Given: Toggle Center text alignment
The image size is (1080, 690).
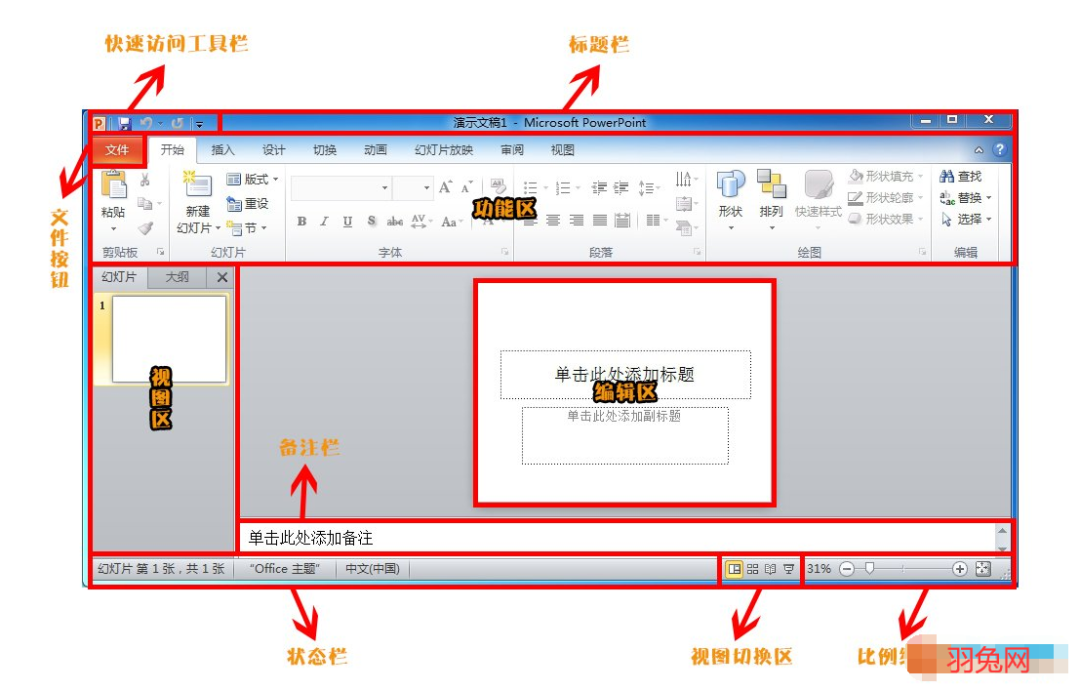Looking at the screenshot, I should (x=553, y=220).
